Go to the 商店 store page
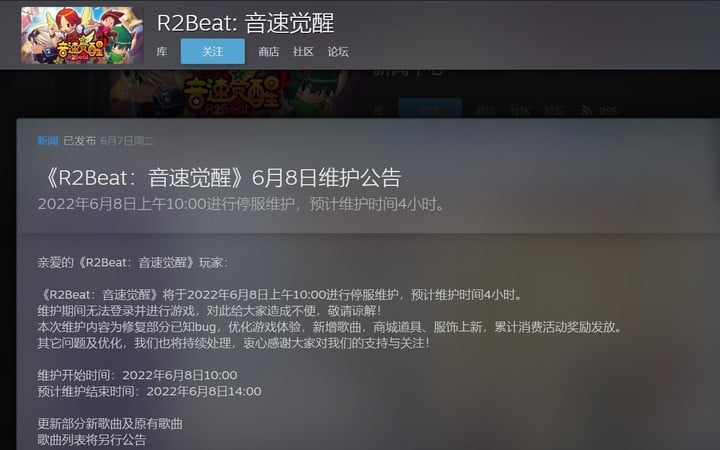Image resolution: width=720 pixels, height=450 pixels. tap(269, 51)
